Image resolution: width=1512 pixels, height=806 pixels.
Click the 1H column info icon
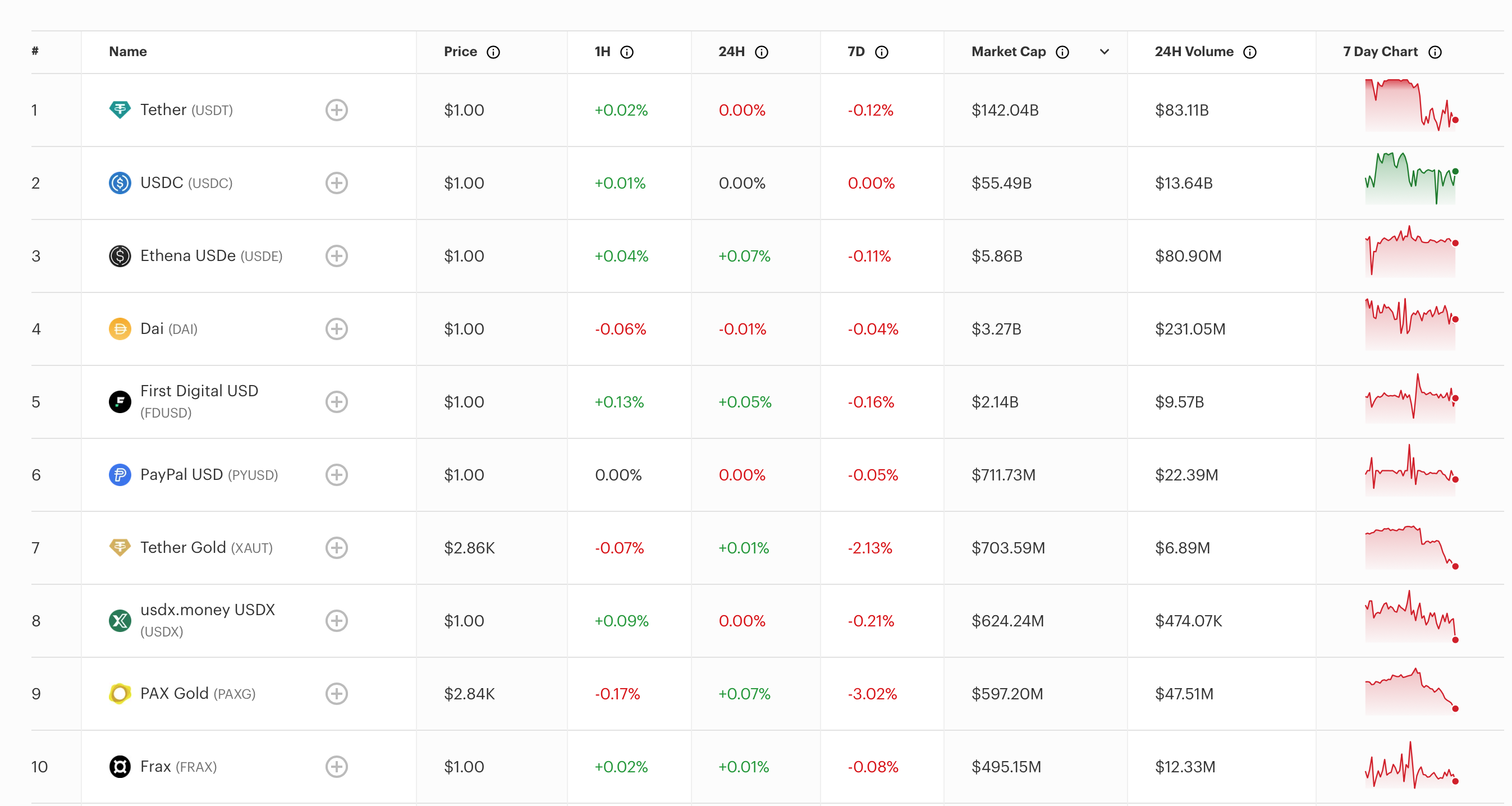pyautogui.click(x=627, y=52)
